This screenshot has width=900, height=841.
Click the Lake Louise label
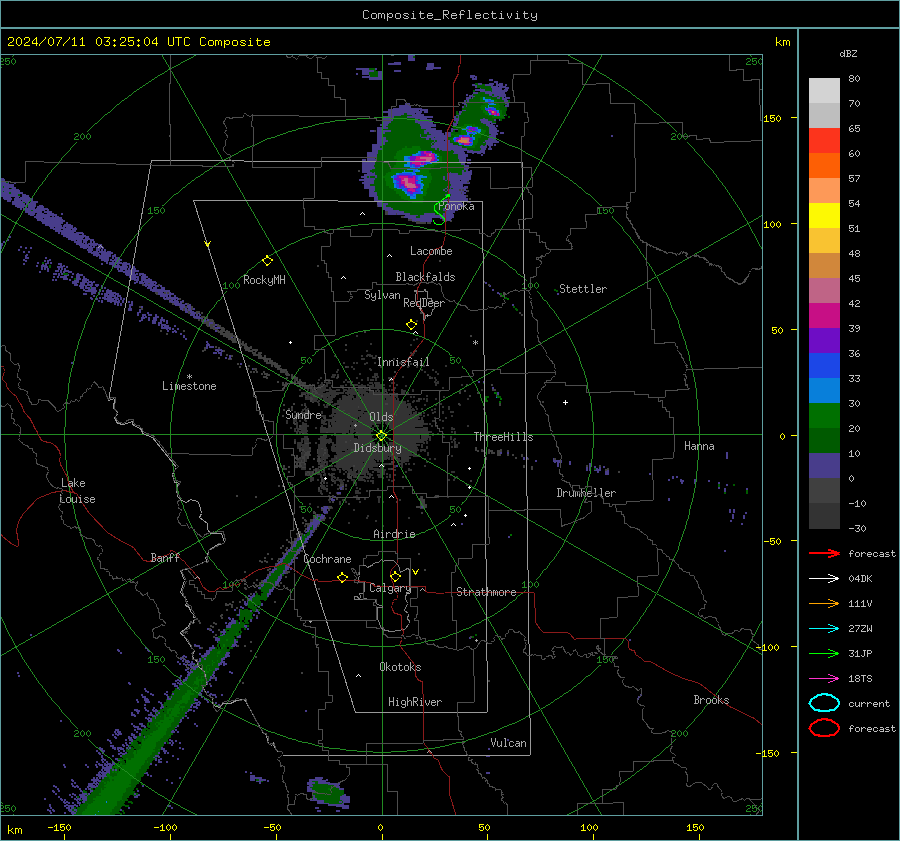coord(77,491)
